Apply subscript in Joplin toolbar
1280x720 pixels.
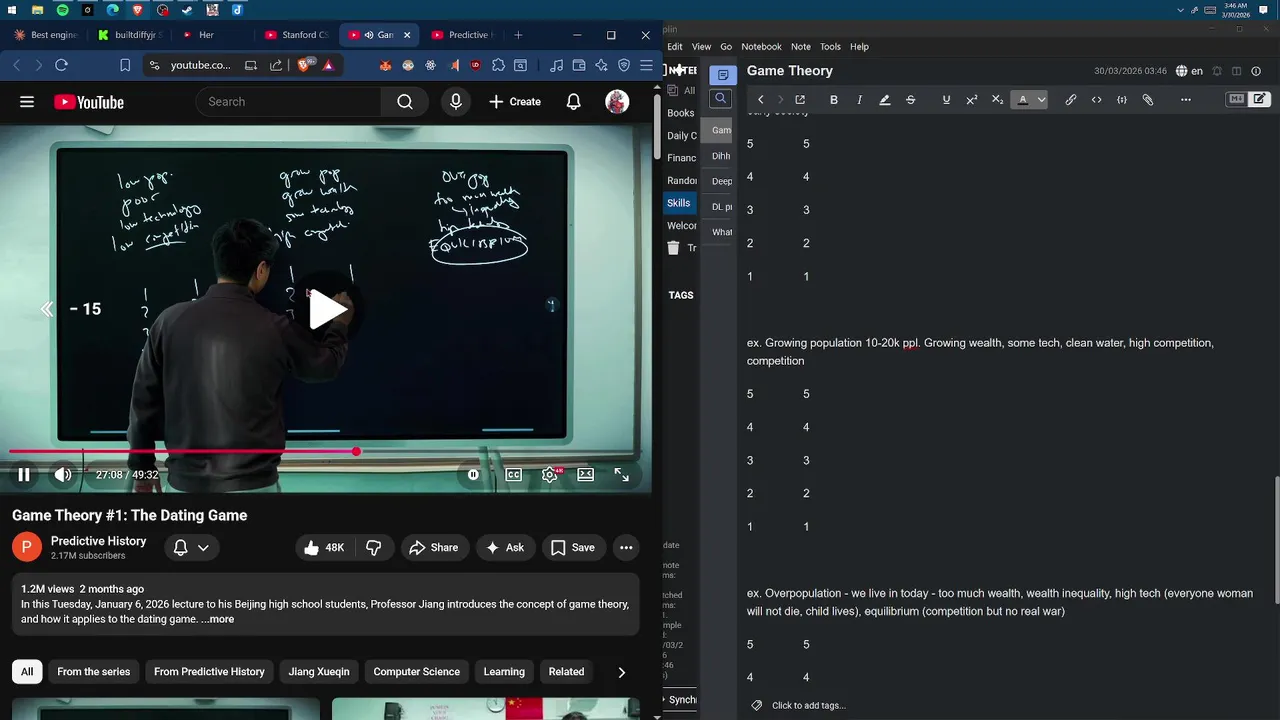(x=997, y=100)
